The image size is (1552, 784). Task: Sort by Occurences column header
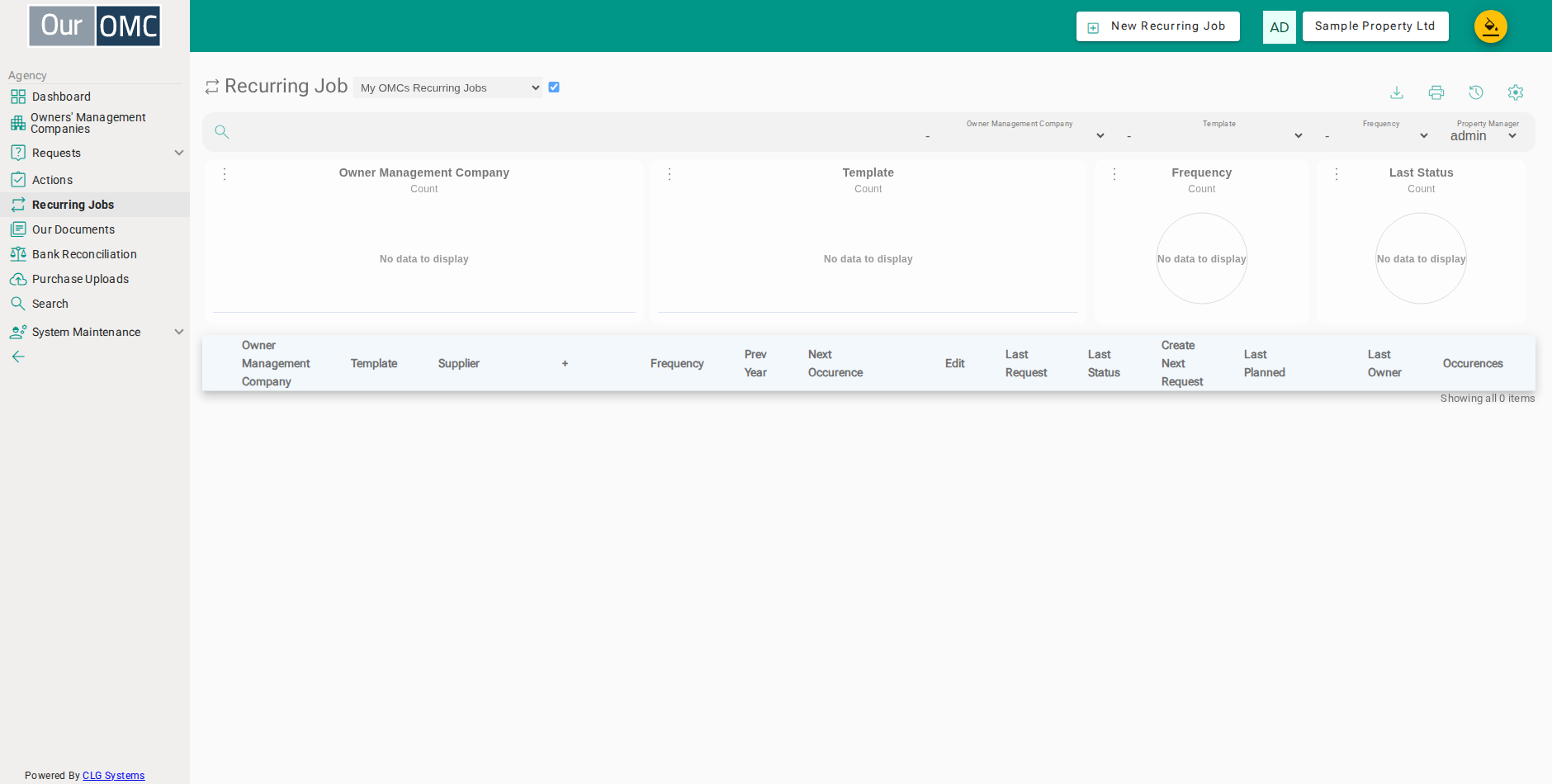point(1473,363)
